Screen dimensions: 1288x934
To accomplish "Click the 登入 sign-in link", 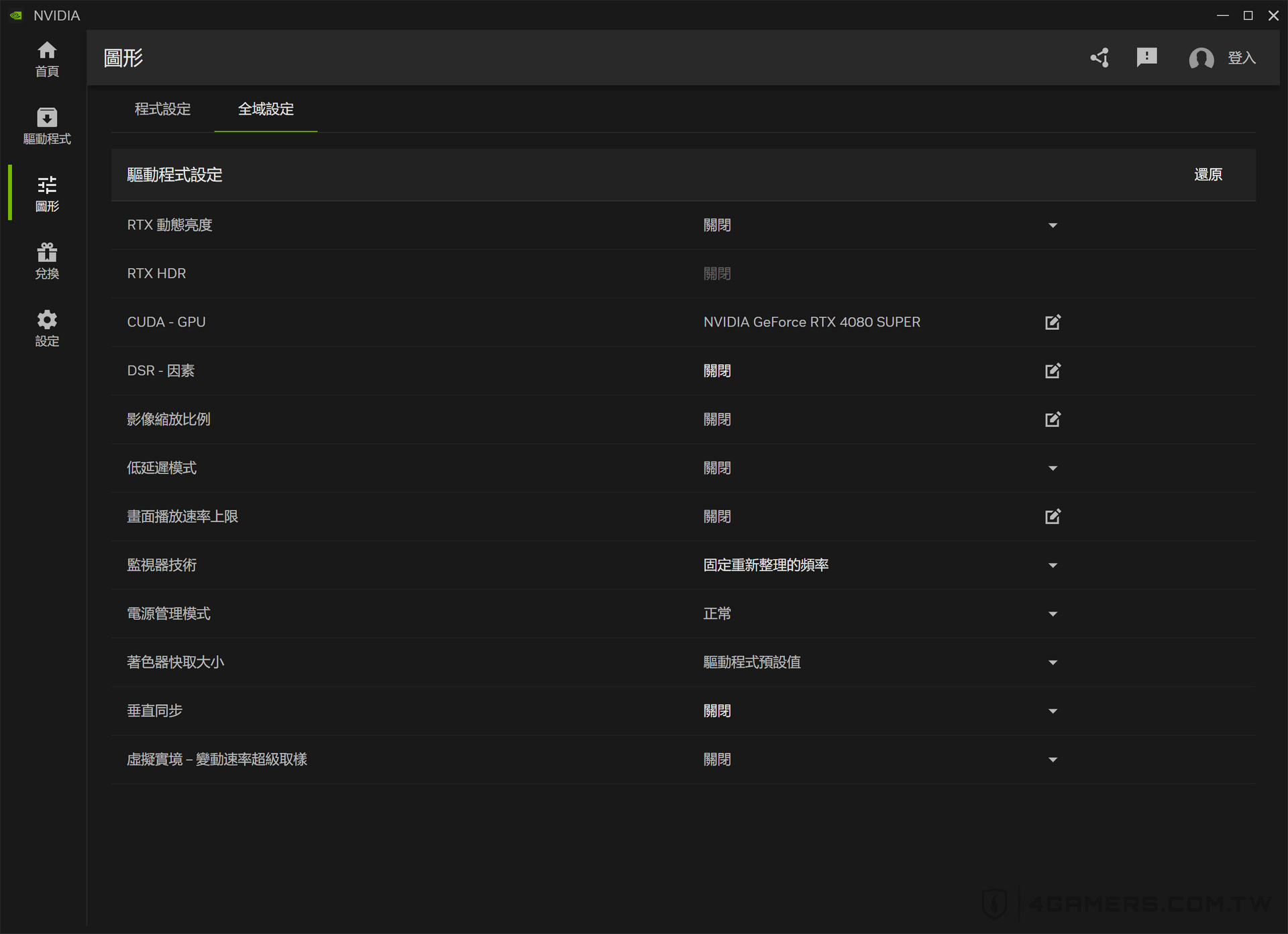I will click(1241, 58).
